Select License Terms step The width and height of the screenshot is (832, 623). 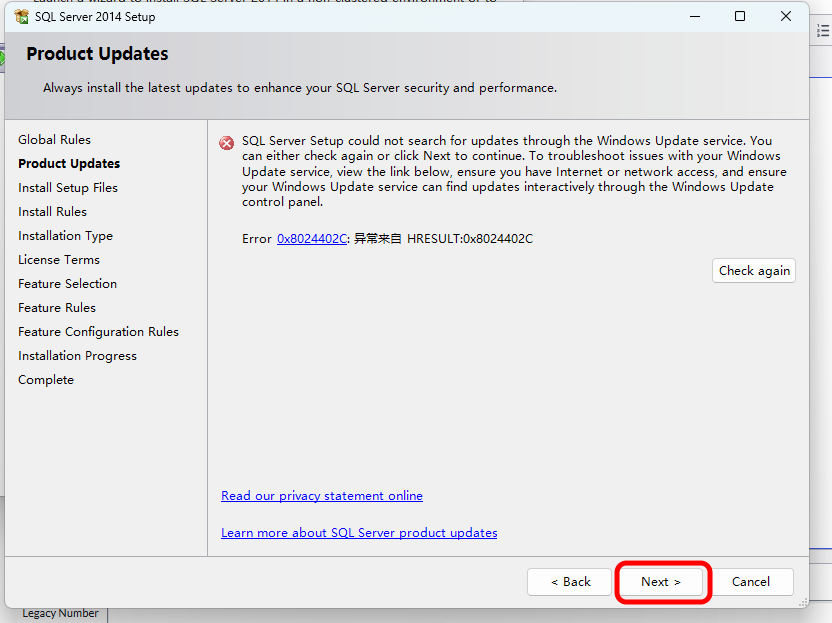point(59,259)
